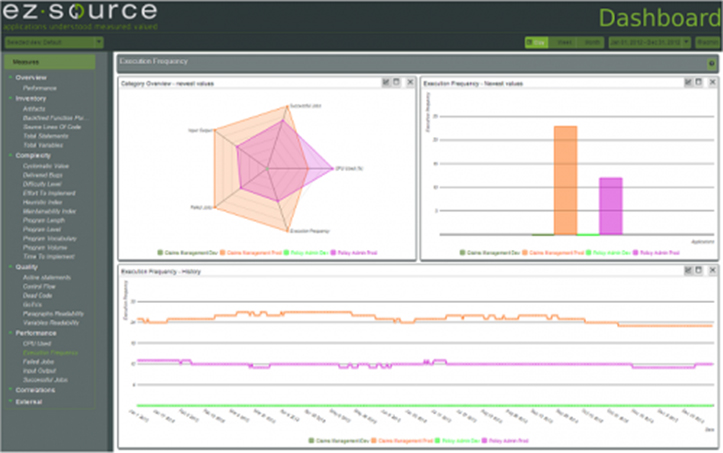Viewport: 723px width, 453px height.
Task: Maximize the Category Overview panel
Action: [x=396, y=82]
